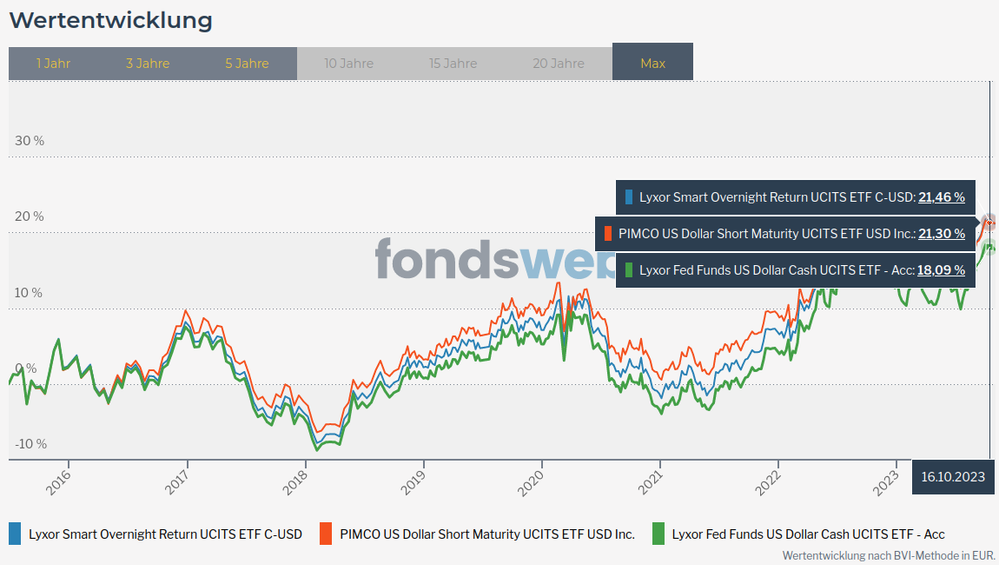Click the 2019 x-axis label

413,483
